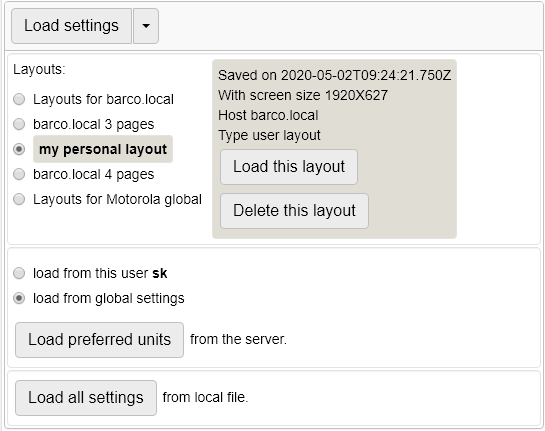The width and height of the screenshot is (545, 431).
Task: Pick the barco.local 4 pages radio option
Action: [x=19, y=174]
